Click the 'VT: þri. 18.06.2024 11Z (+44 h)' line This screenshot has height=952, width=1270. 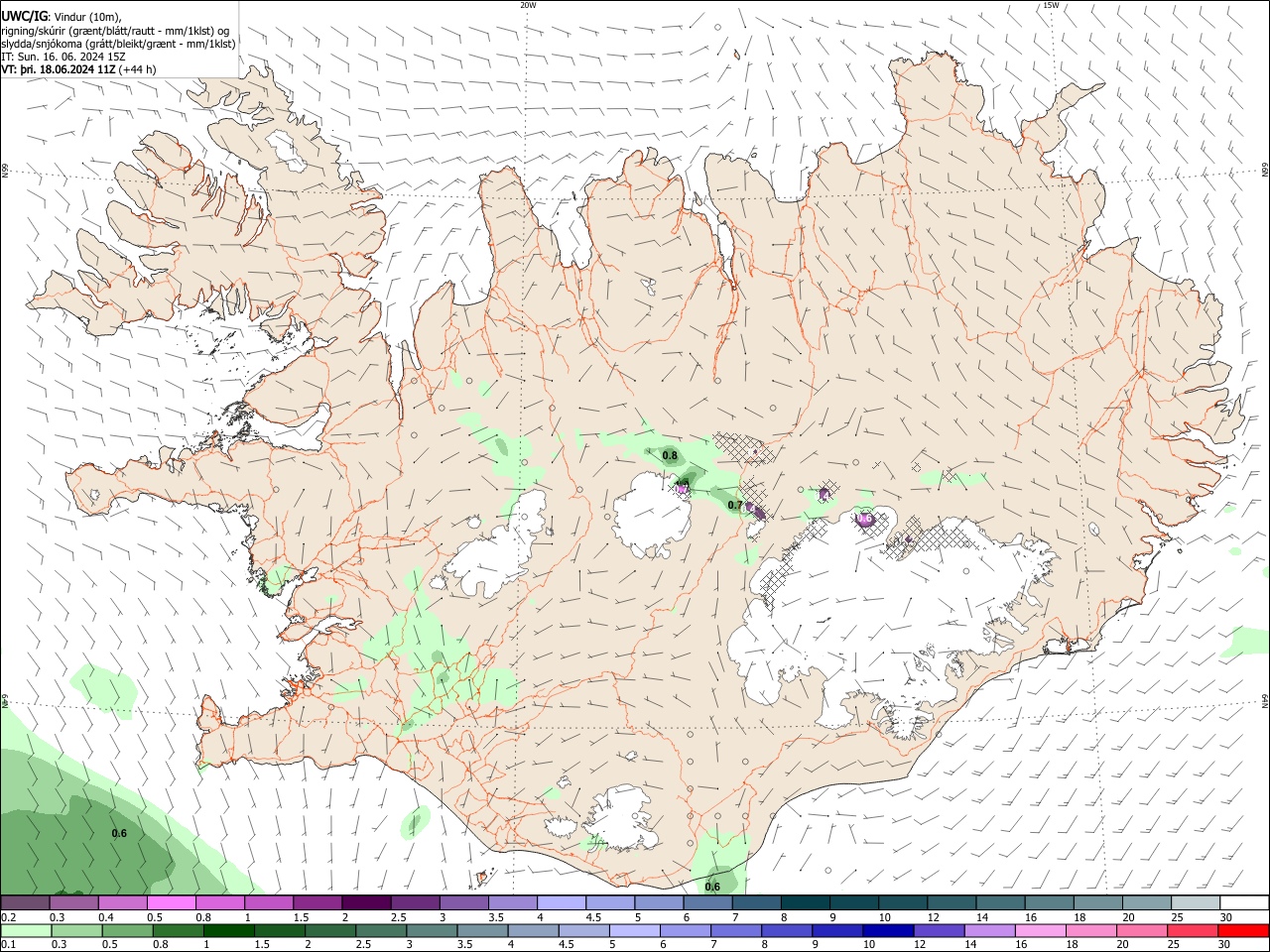78,69
